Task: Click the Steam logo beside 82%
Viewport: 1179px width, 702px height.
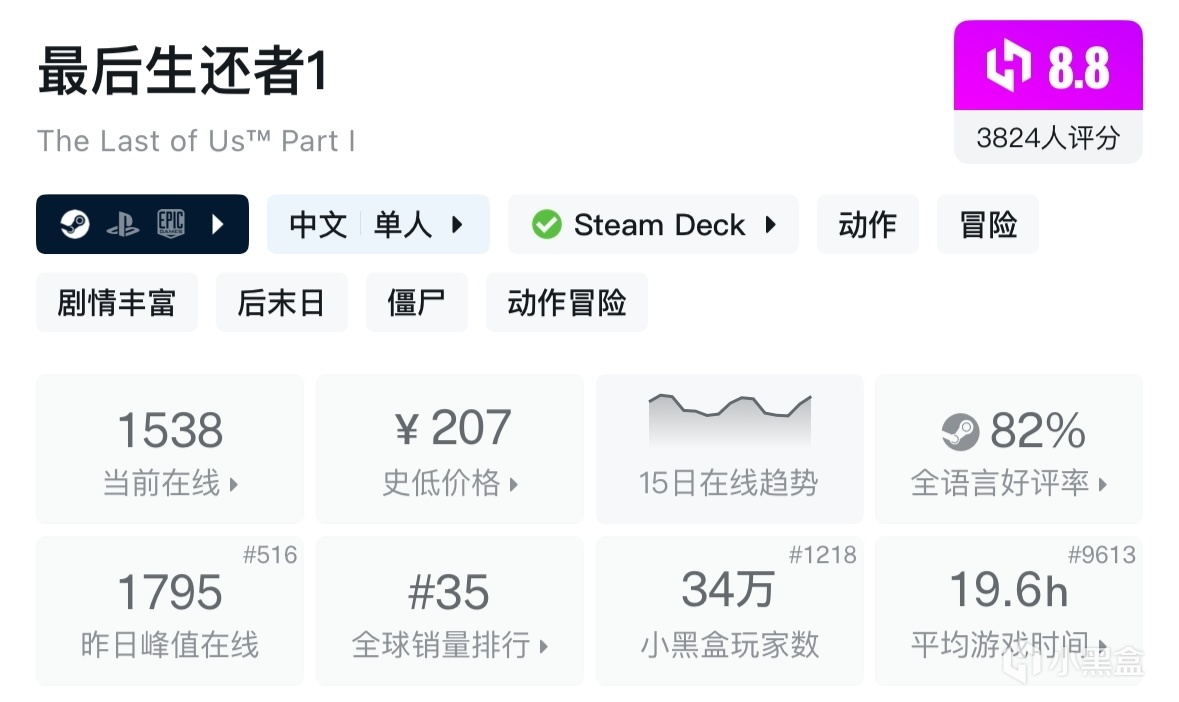Action: point(960,432)
